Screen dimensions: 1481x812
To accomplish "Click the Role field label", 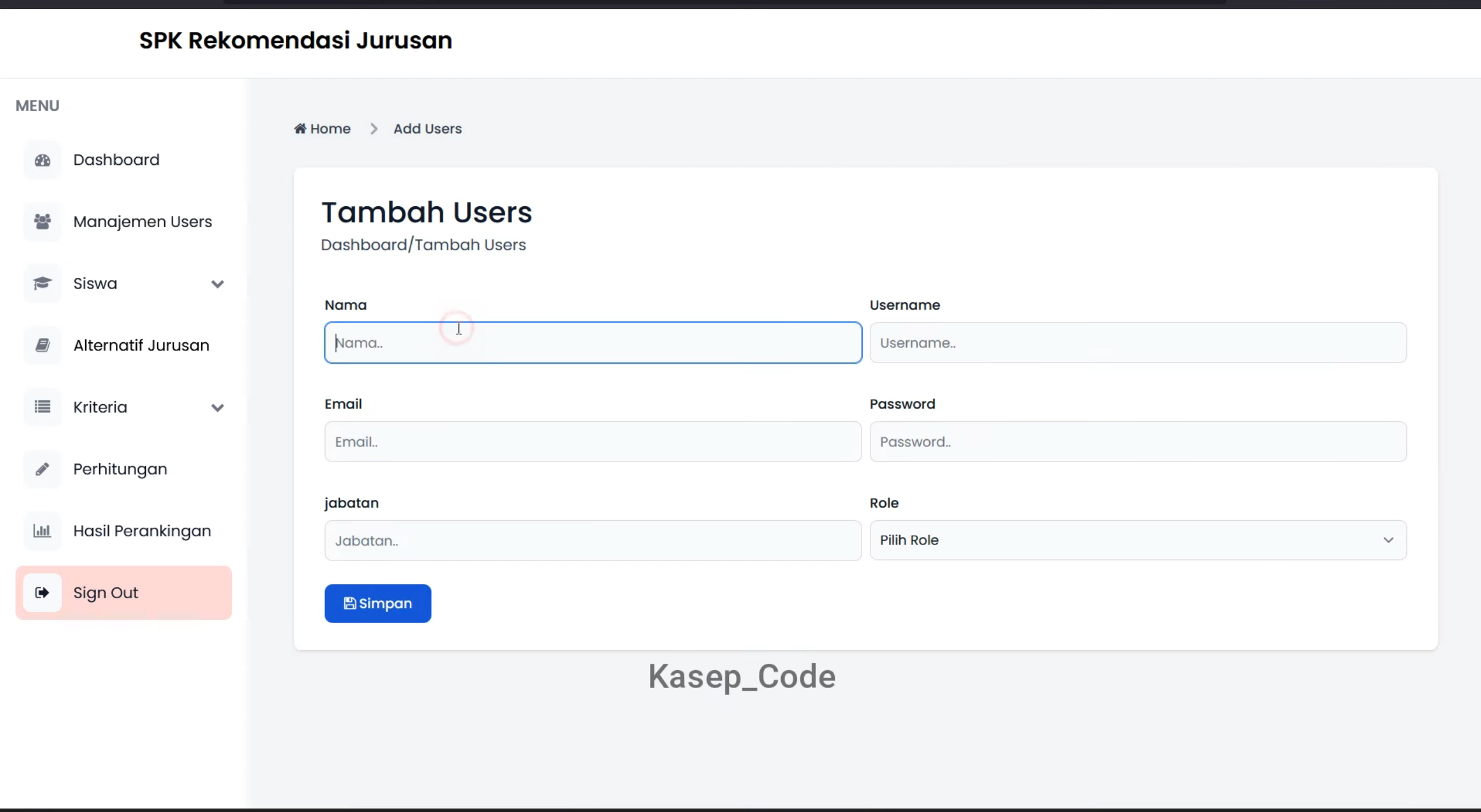I will click(x=884, y=503).
